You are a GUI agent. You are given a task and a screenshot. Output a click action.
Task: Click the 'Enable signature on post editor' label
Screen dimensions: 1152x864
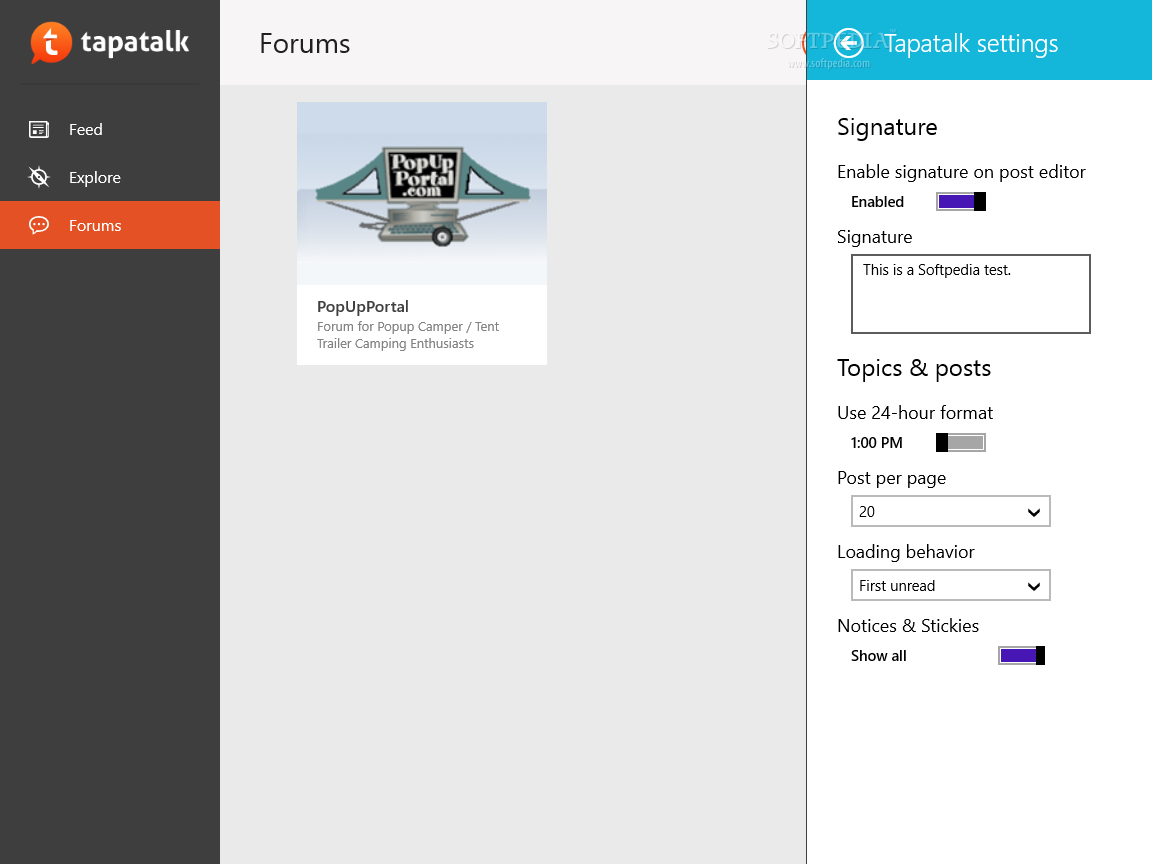tap(961, 172)
